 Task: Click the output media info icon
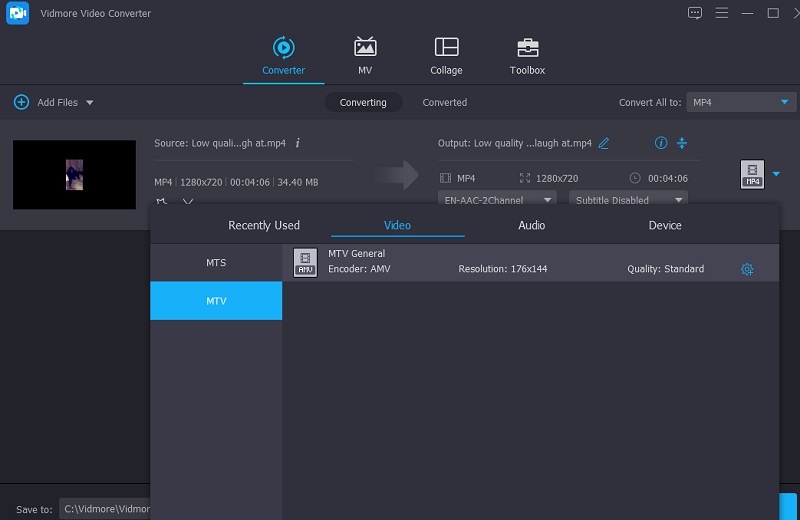tap(660, 143)
